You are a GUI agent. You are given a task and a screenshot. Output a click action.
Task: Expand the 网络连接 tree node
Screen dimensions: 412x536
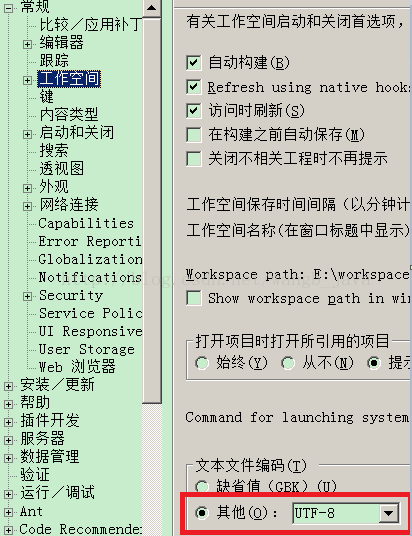27,206
